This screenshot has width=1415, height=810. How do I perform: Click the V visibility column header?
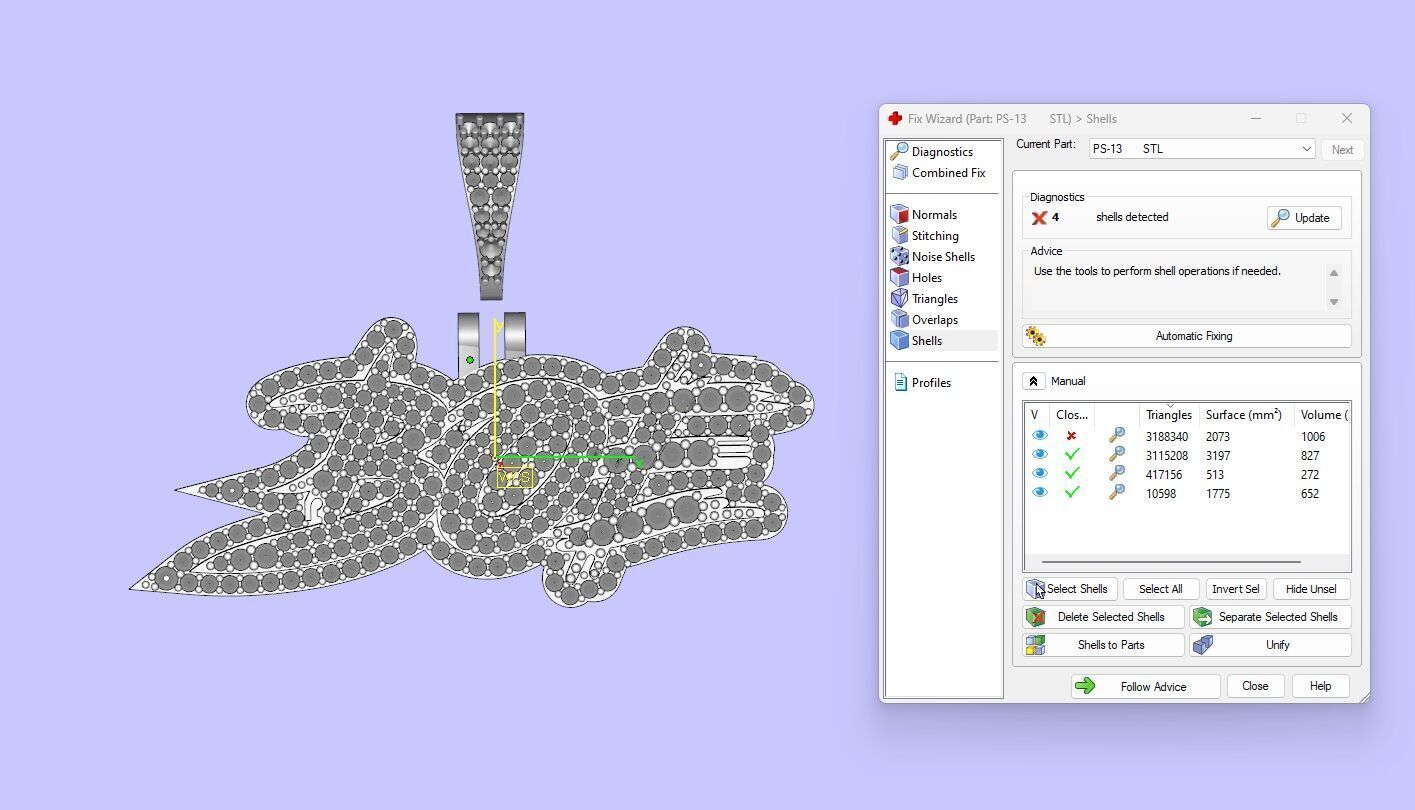coord(1035,414)
